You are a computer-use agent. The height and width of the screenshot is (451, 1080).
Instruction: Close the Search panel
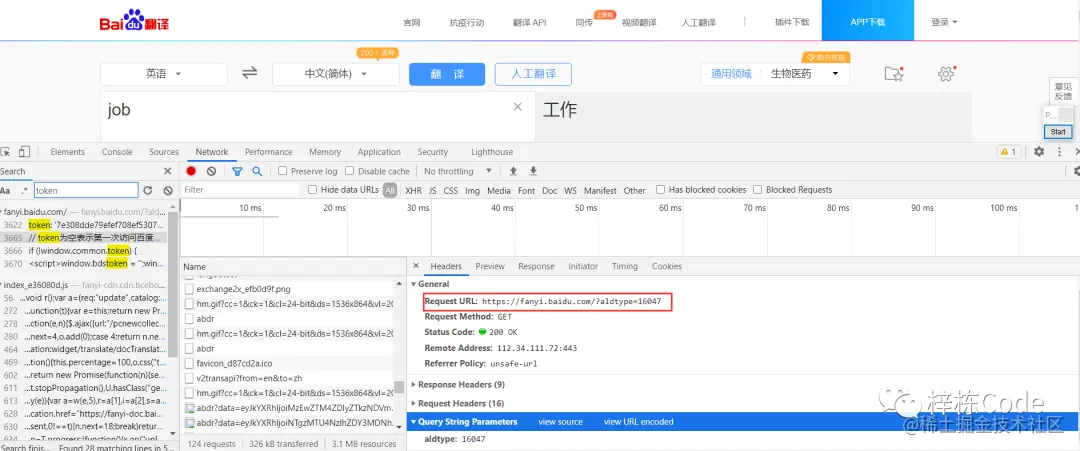click(167, 171)
